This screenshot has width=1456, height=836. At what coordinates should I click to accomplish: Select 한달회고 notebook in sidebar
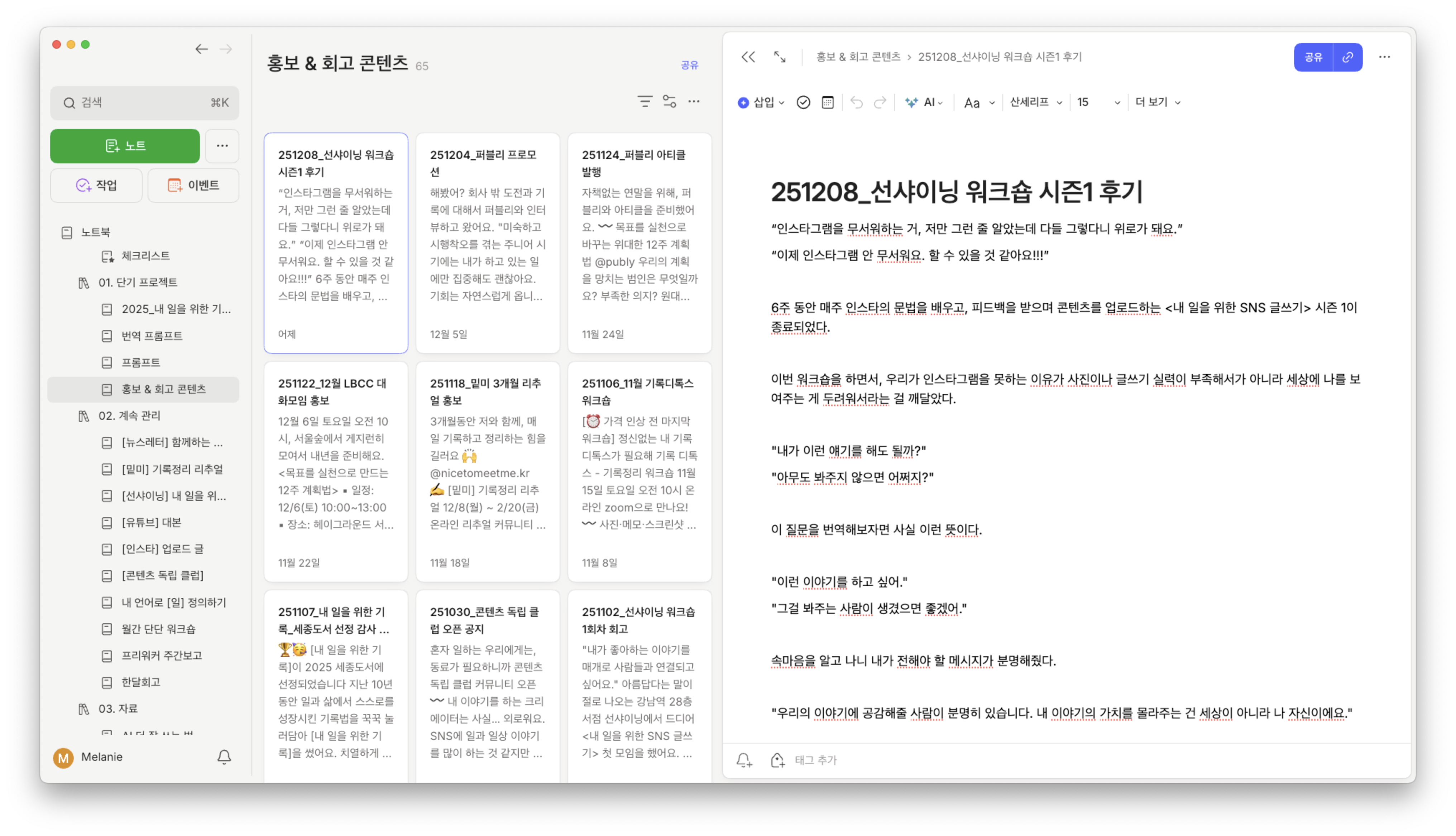pos(141,682)
